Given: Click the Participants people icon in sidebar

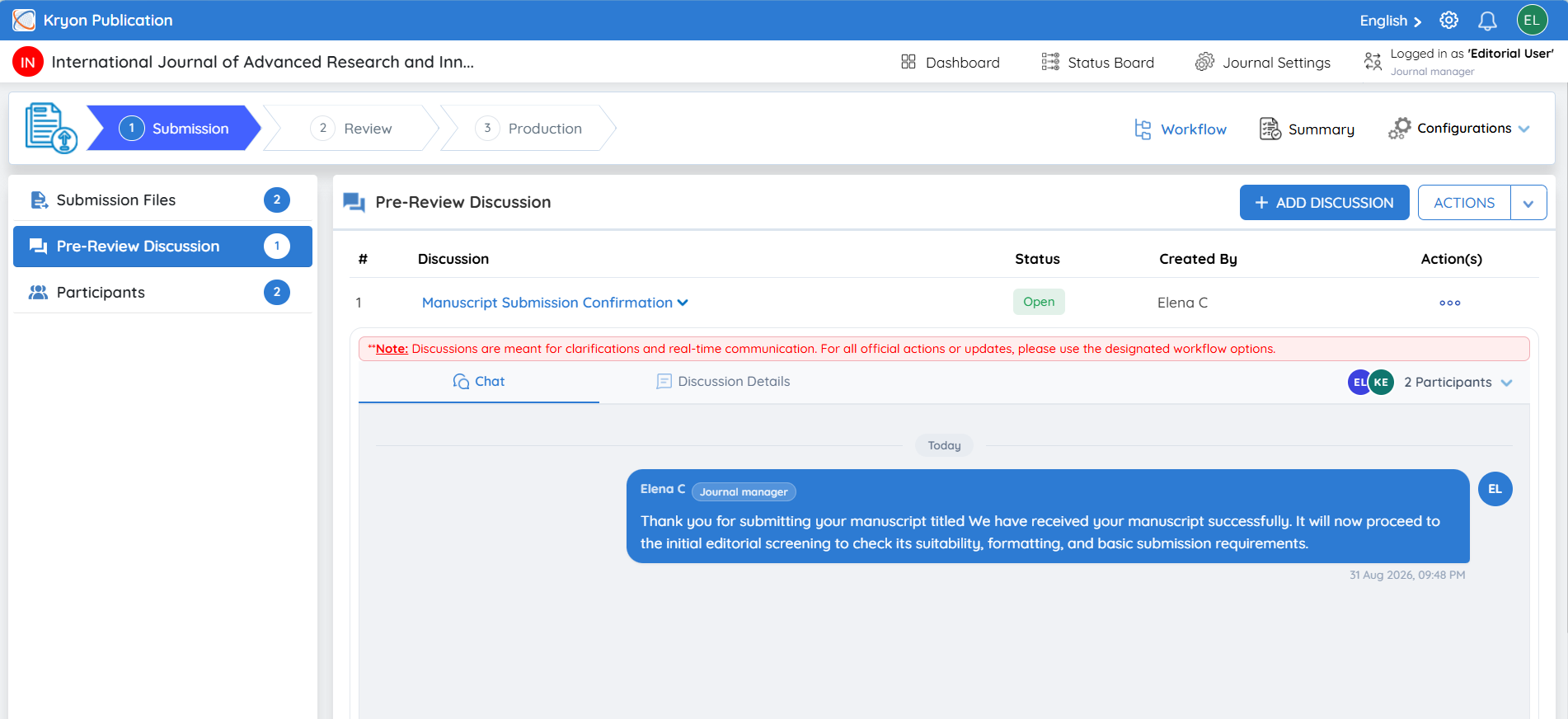Looking at the screenshot, I should 39,293.
